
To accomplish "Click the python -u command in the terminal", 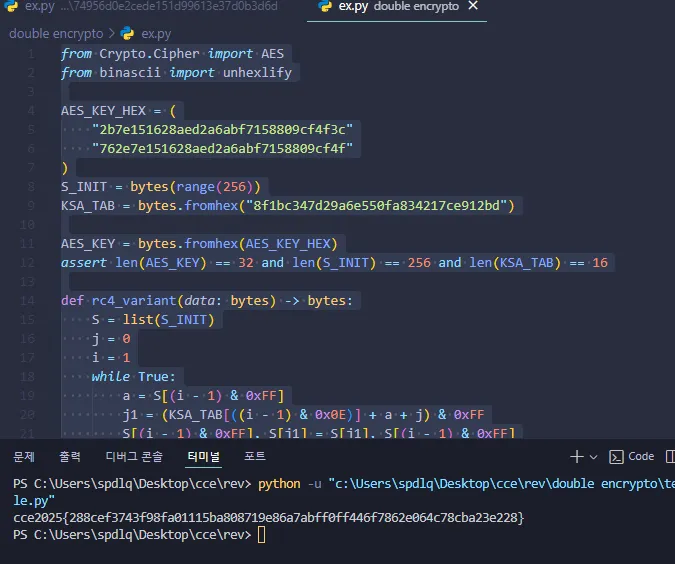I will (466, 484).
